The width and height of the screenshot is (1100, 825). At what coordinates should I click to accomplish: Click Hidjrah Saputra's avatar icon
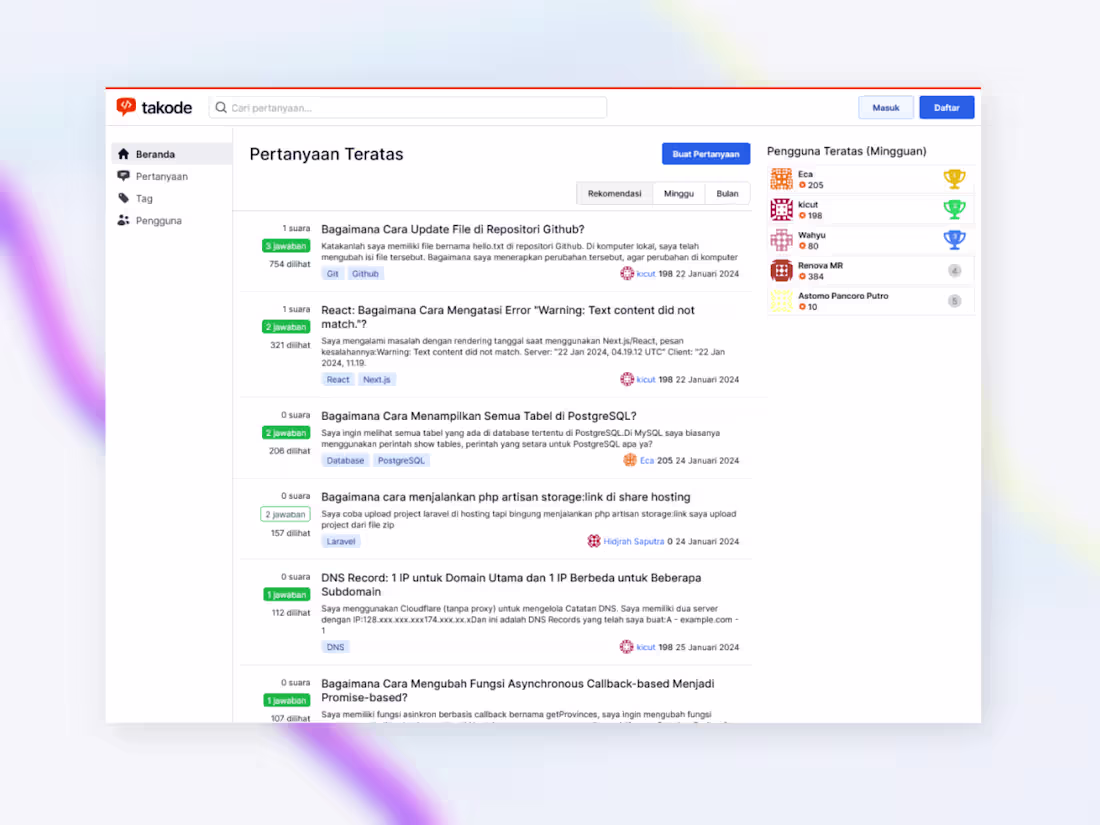click(x=593, y=541)
